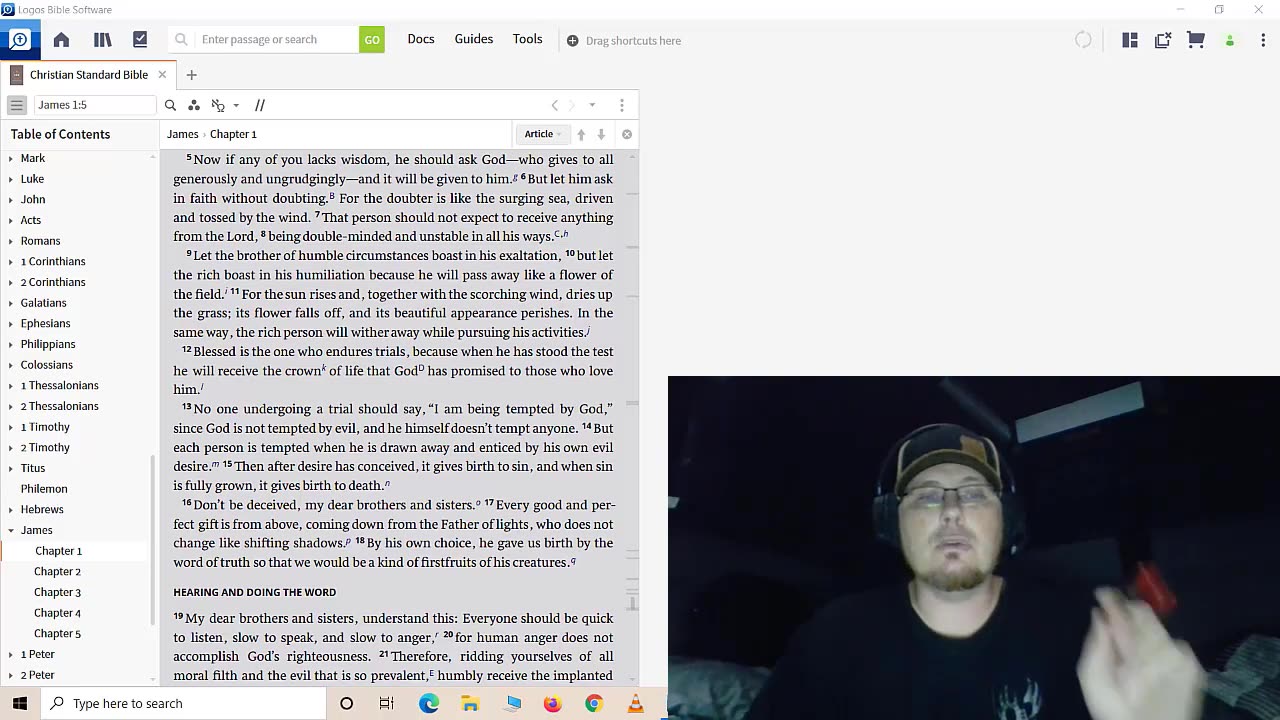Open Acts in table of contents
This screenshot has width=1280, height=720.
(31, 220)
